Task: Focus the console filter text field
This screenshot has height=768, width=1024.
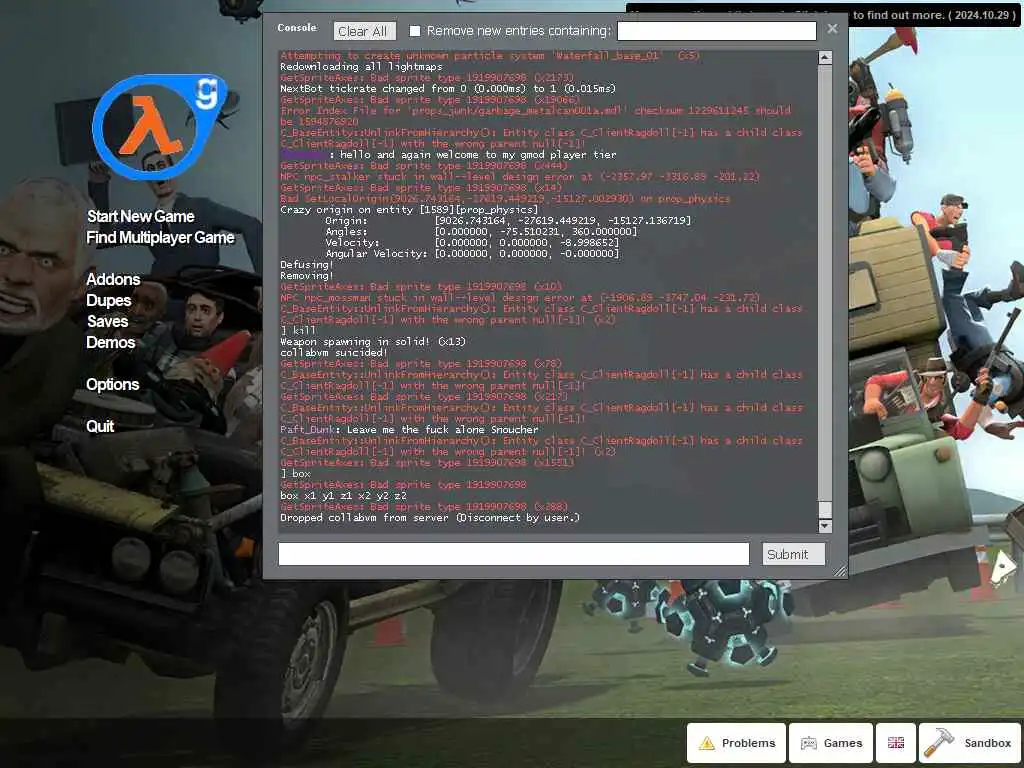Action: pyautogui.click(x=716, y=31)
